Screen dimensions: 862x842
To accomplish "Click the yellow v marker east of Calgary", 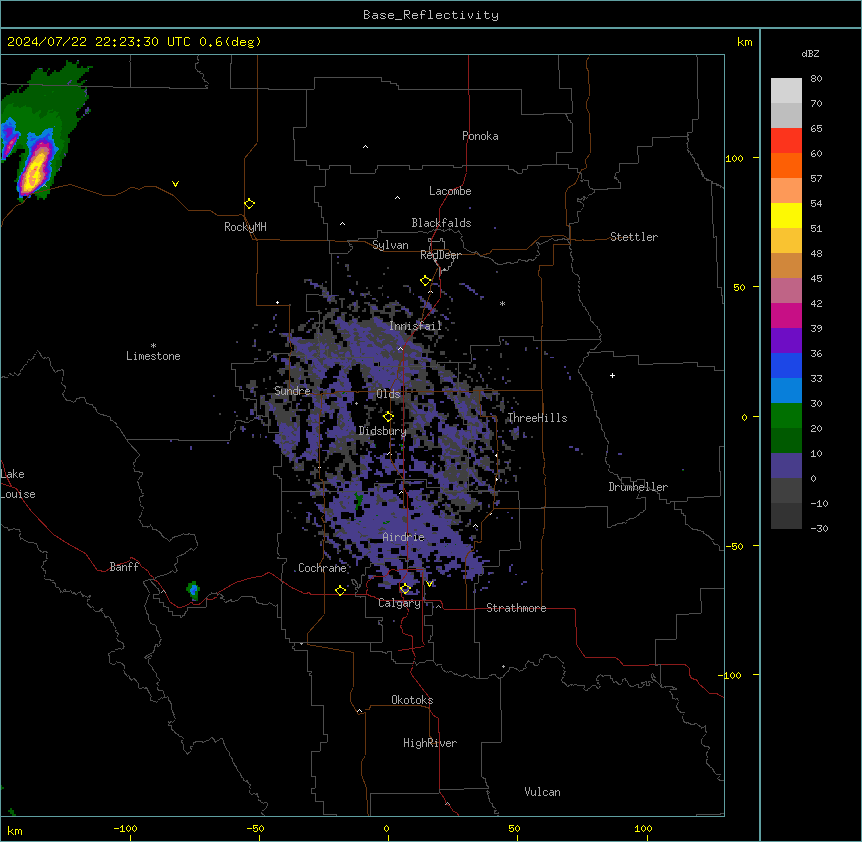I will (430, 584).
